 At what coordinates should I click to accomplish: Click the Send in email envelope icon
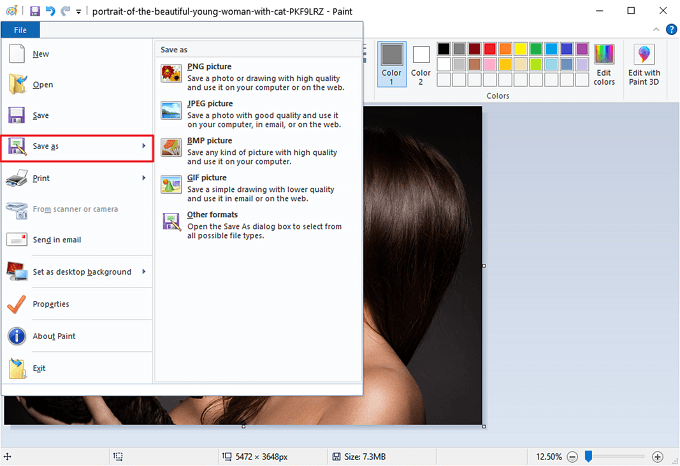(17, 239)
